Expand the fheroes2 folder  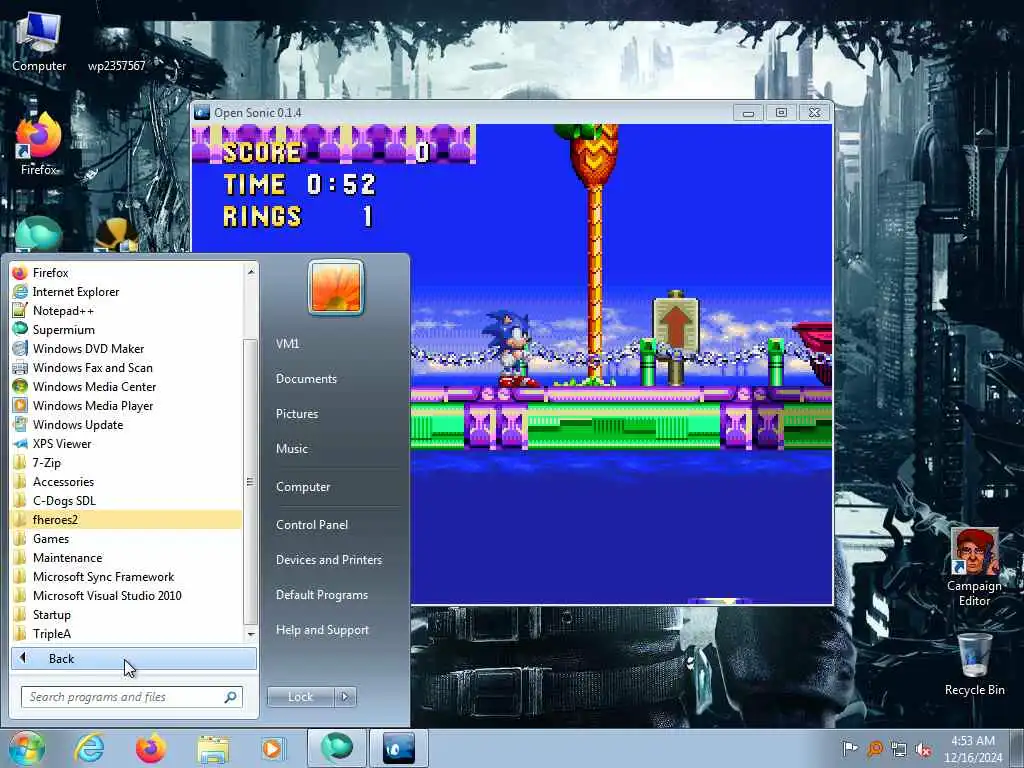point(126,519)
